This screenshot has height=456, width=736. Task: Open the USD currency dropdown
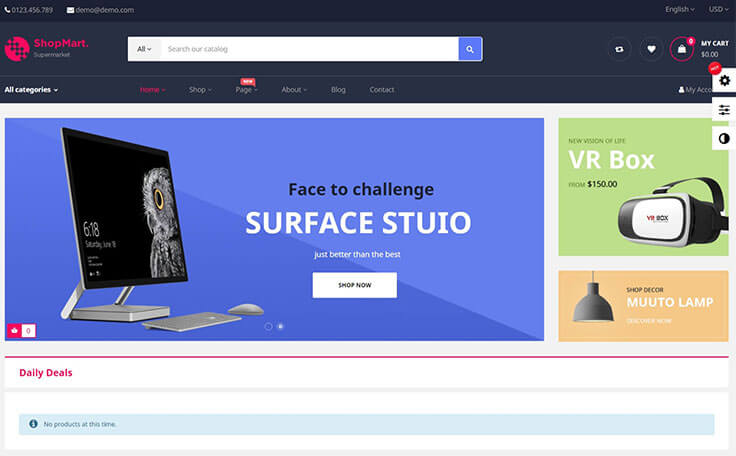[x=716, y=9]
